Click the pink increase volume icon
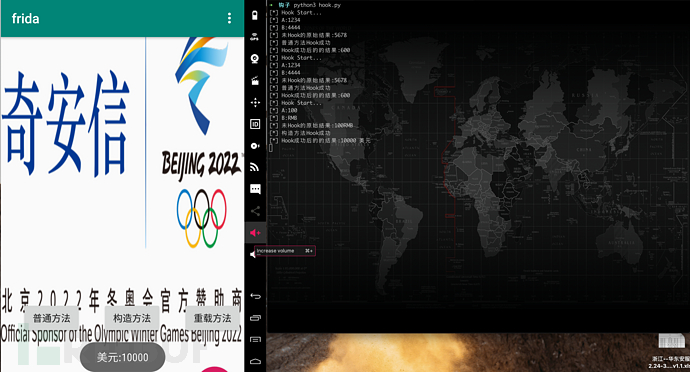This screenshot has width=690, height=372. 255,232
